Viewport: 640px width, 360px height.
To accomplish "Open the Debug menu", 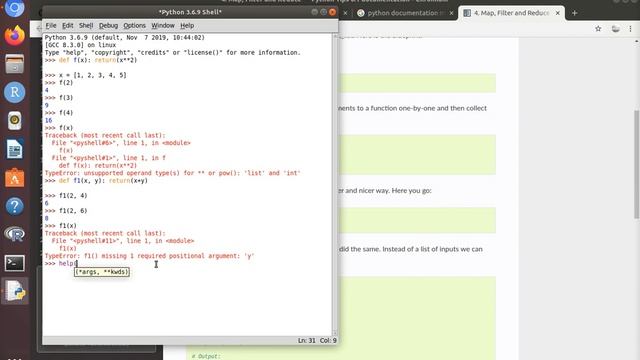I will pyautogui.click(x=108, y=25).
